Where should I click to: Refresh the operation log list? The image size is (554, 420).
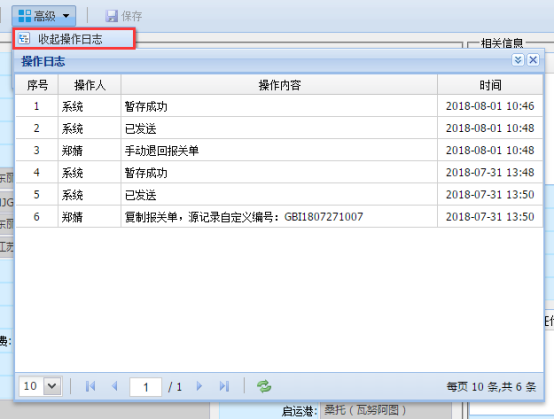264,386
